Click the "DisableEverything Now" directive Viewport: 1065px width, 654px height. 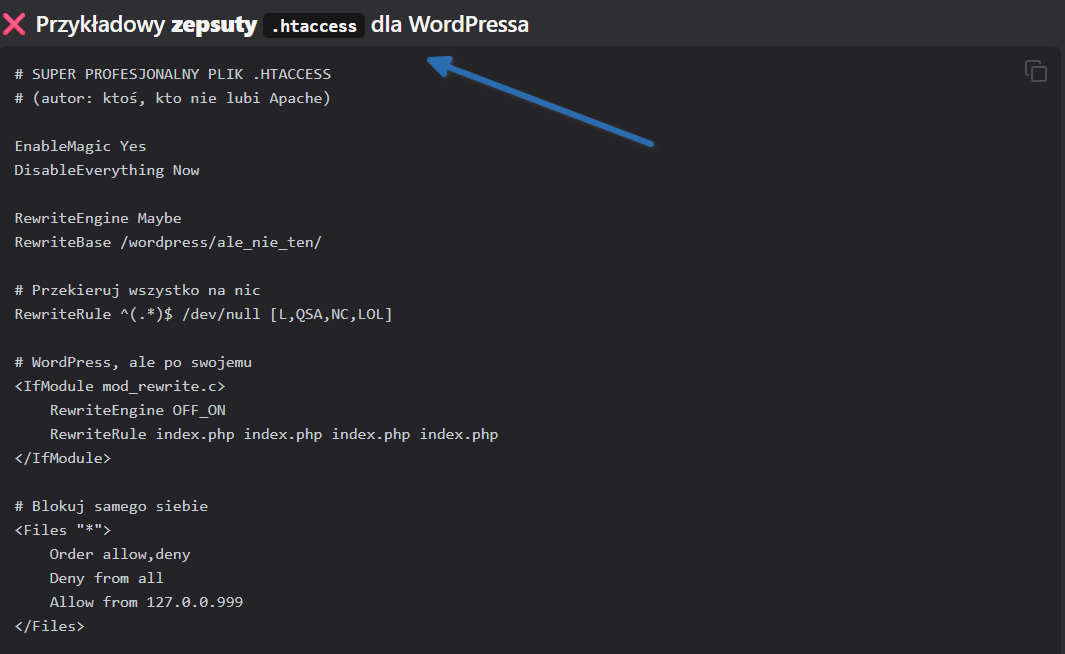pos(107,170)
